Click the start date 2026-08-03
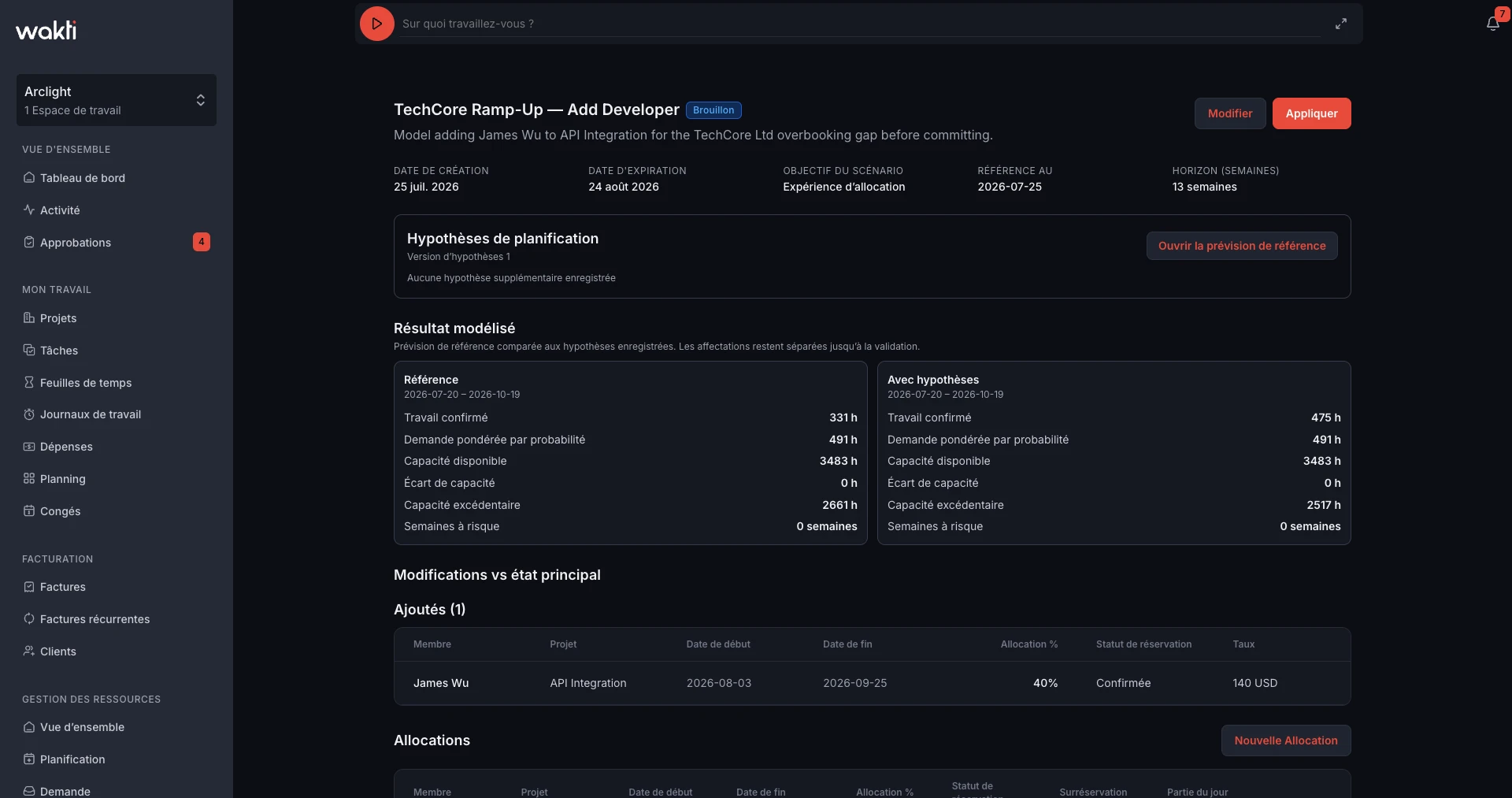 click(x=719, y=683)
